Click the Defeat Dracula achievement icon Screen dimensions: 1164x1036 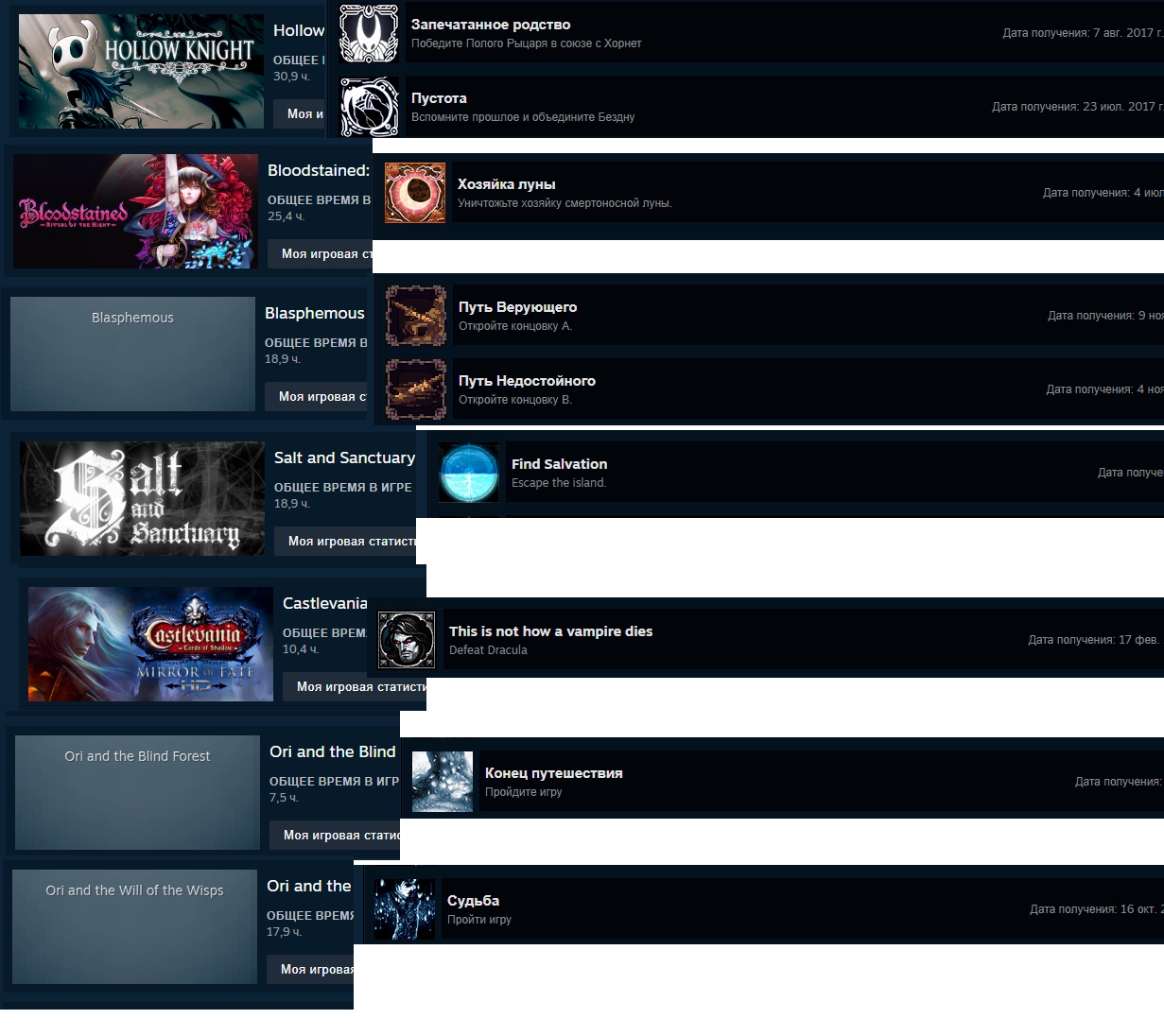pyautogui.click(x=407, y=640)
